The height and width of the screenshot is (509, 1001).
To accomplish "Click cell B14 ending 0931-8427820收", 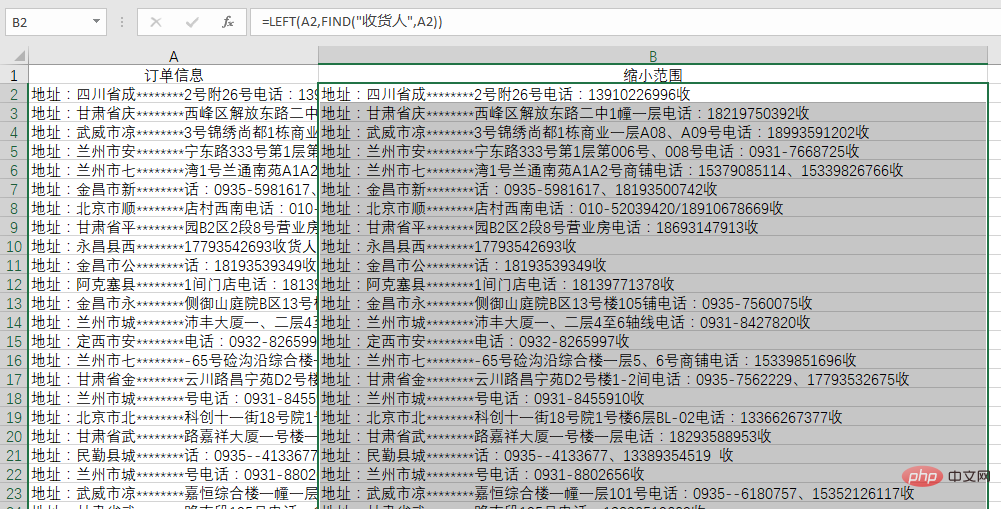I will [652, 322].
